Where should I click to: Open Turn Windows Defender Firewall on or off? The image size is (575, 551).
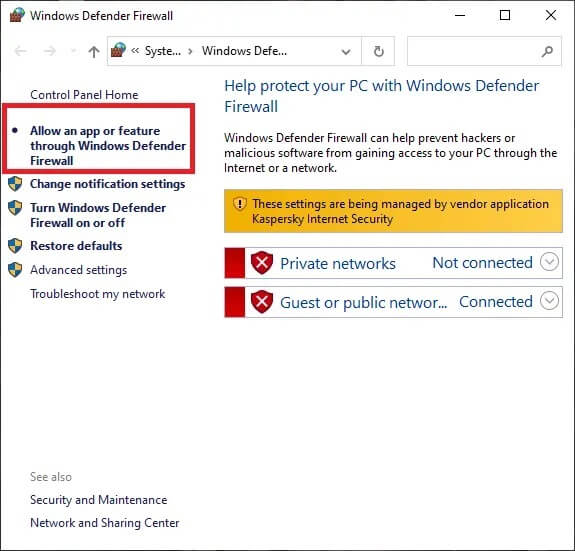(x=98, y=215)
